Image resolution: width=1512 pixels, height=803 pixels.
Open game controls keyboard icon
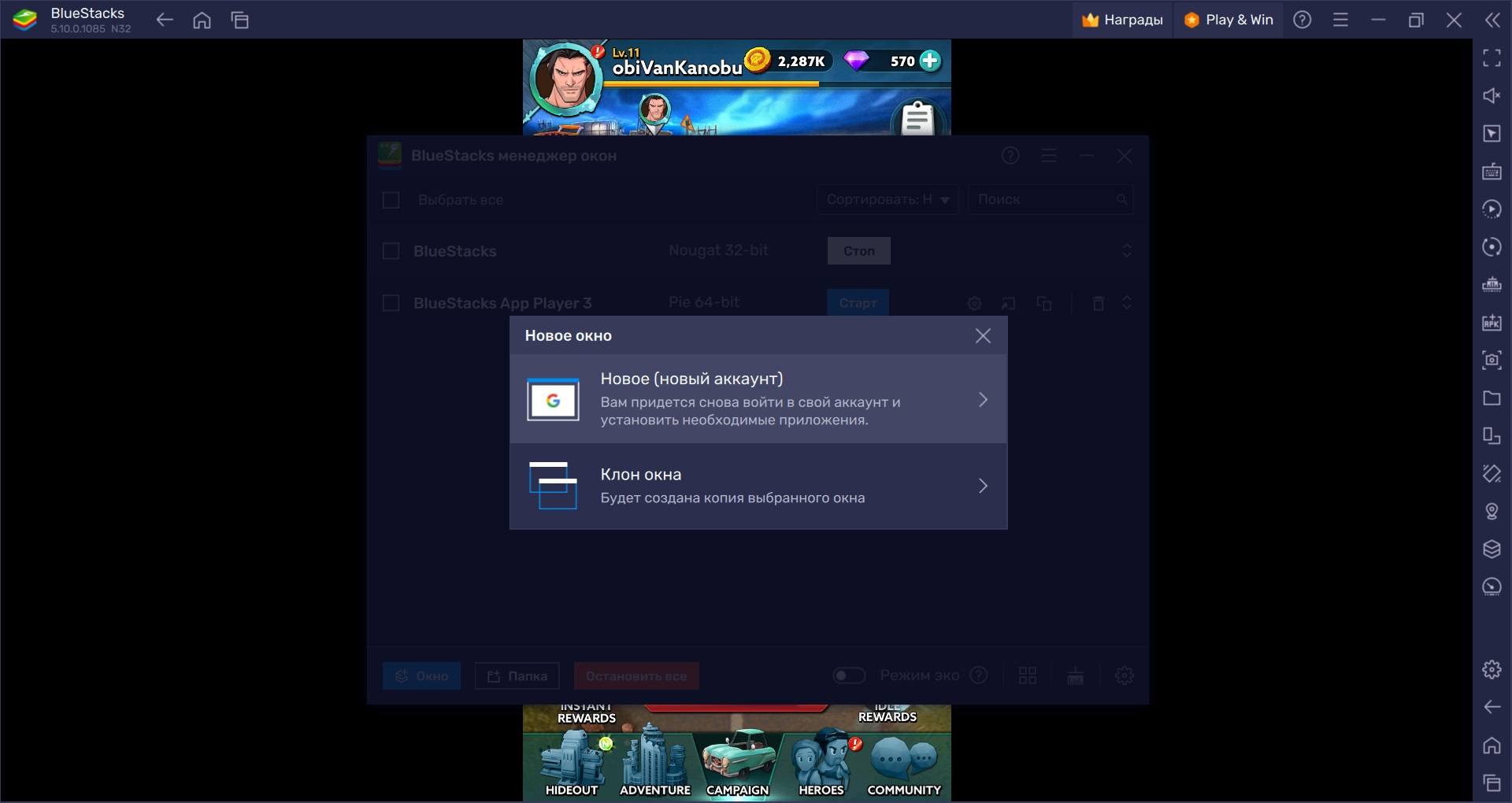click(1492, 171)
